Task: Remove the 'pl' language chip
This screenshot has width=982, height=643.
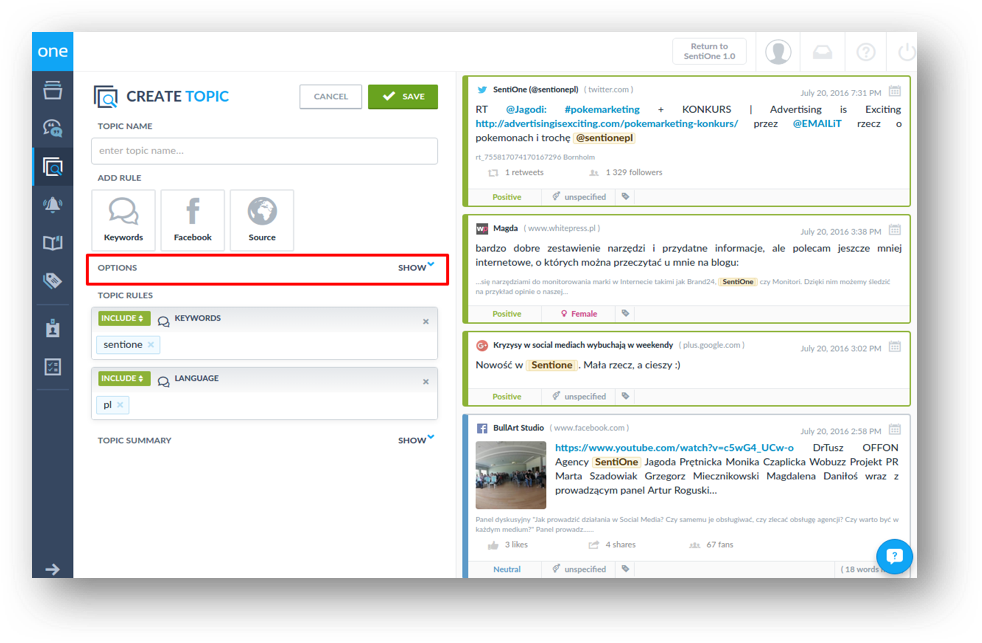Action: click(120, 404)
